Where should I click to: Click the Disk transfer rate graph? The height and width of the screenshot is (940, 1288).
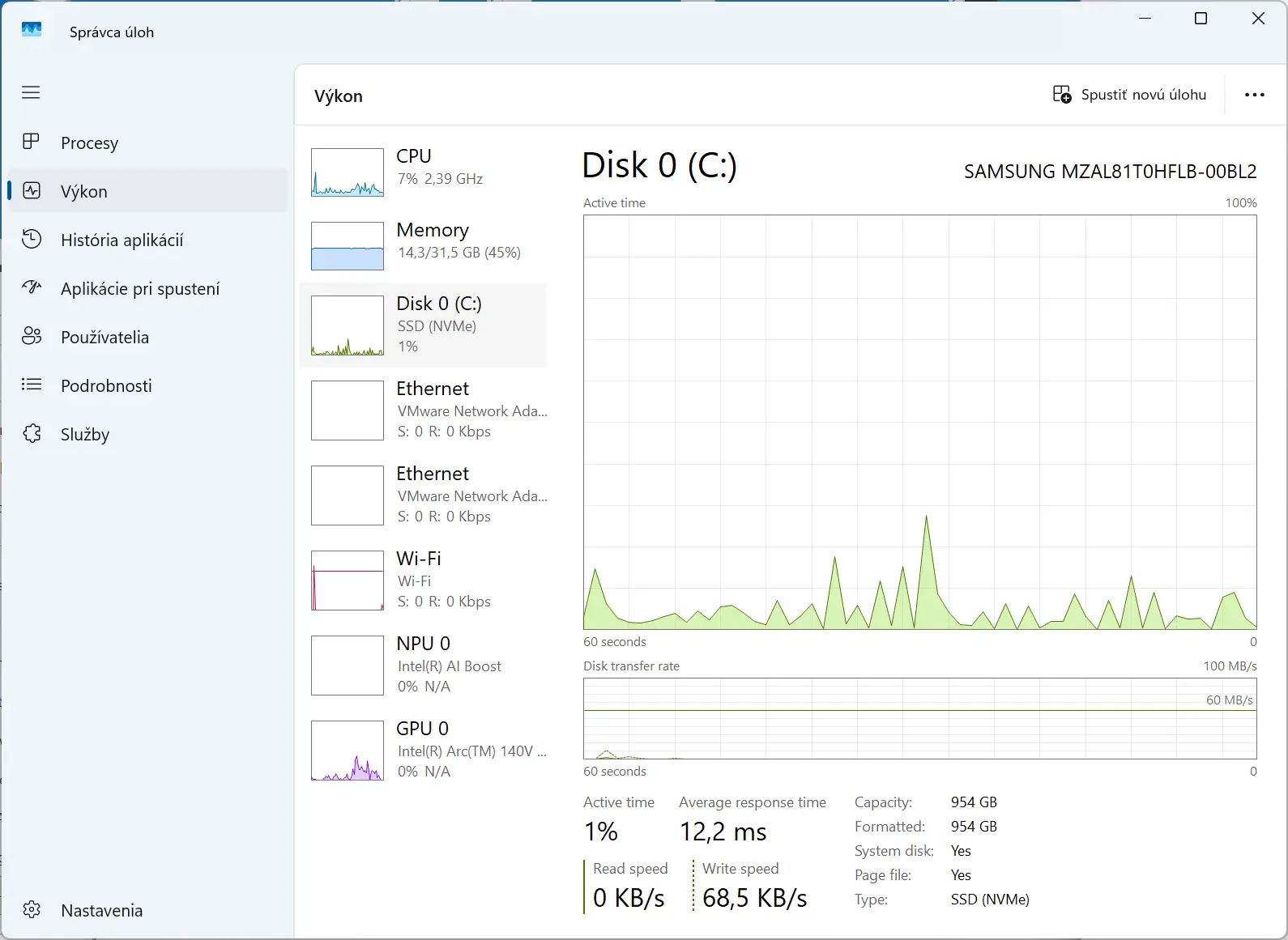pos(920,718)
